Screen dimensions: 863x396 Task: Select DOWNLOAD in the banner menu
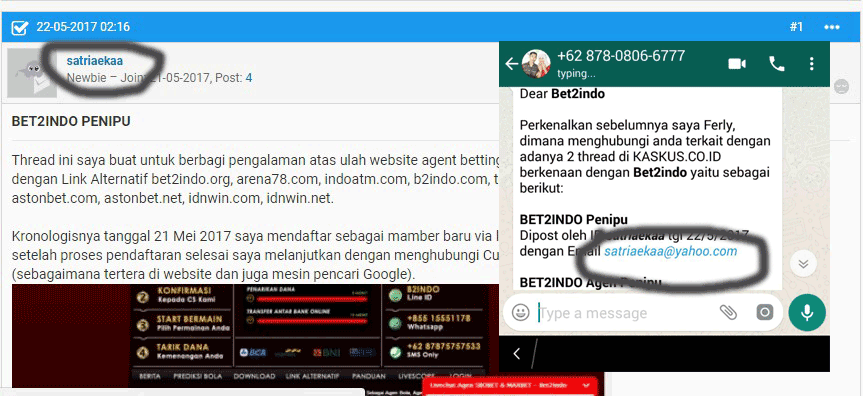[254, 376]
